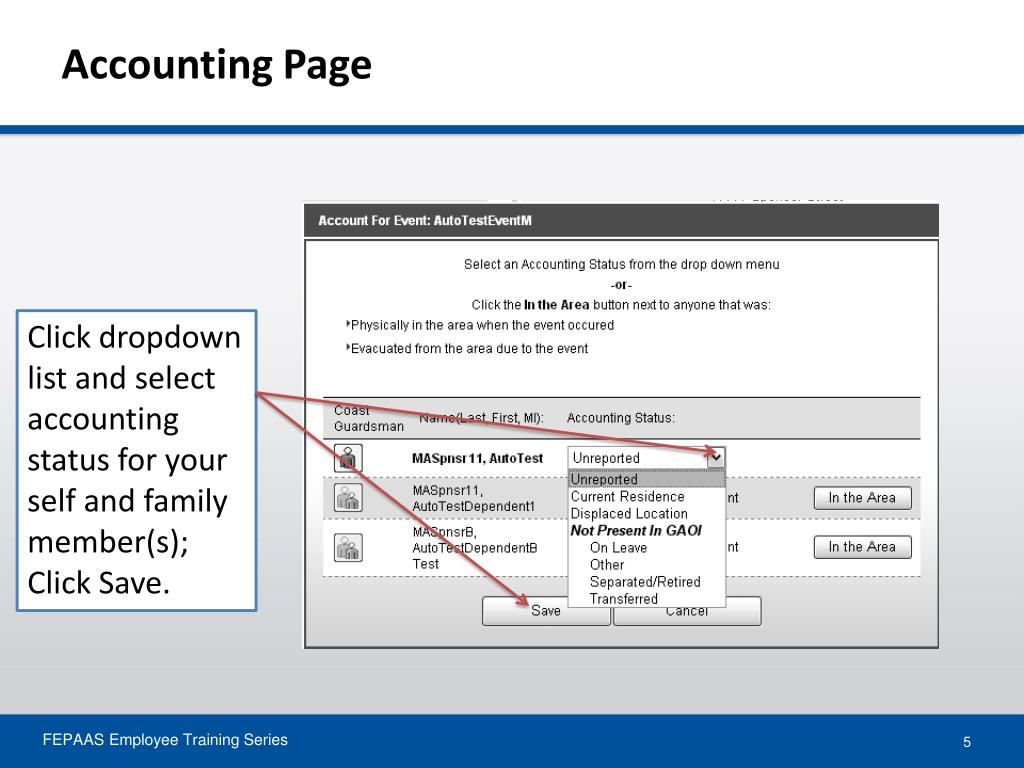Image resolution: width=1024 pixels, height=768 pixels.
Task: Click the Accounting Page slide title
Action: [217, 65]
